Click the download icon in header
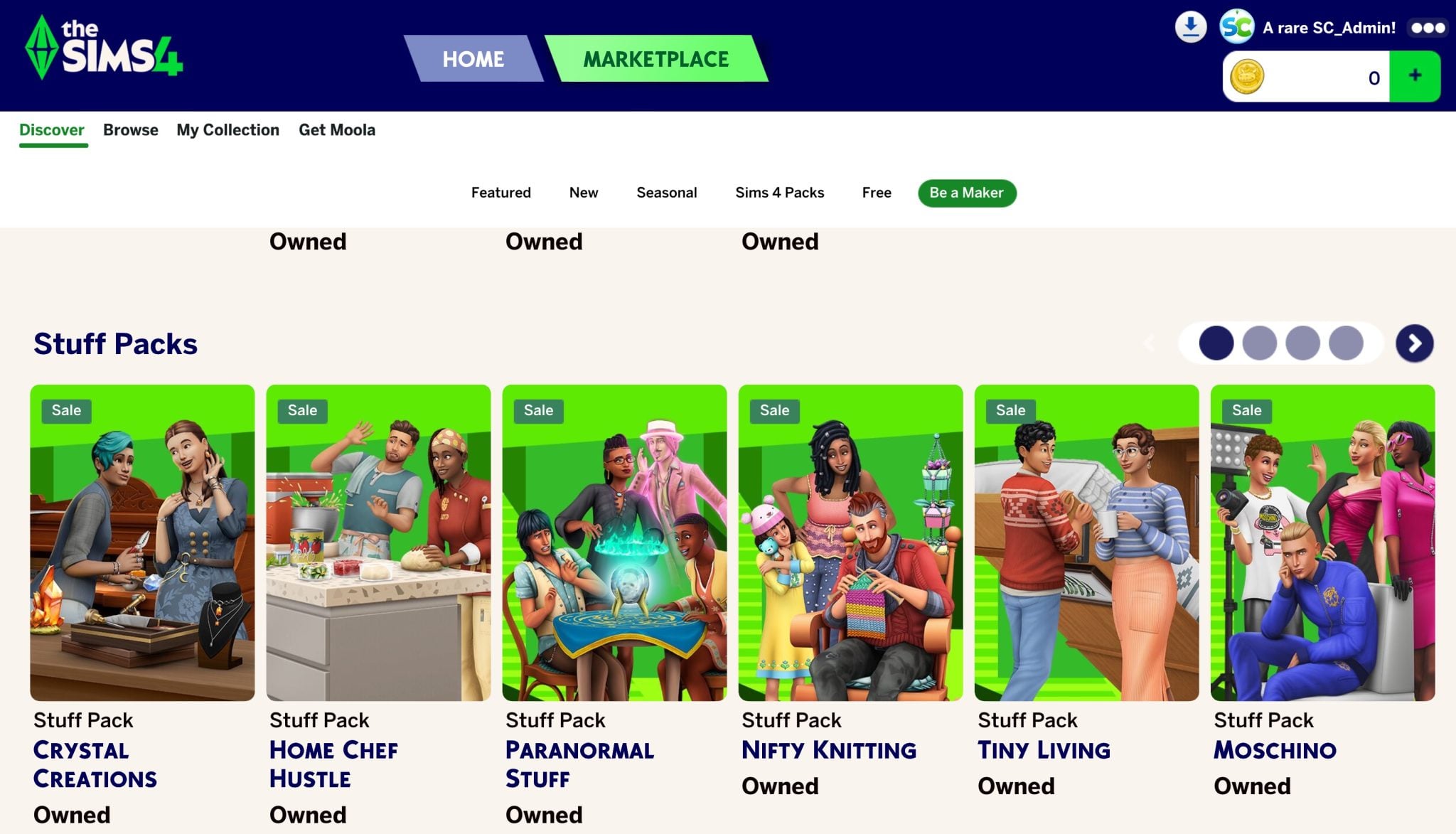This screenshot has width=1456, height=834. click(1190, 27)
